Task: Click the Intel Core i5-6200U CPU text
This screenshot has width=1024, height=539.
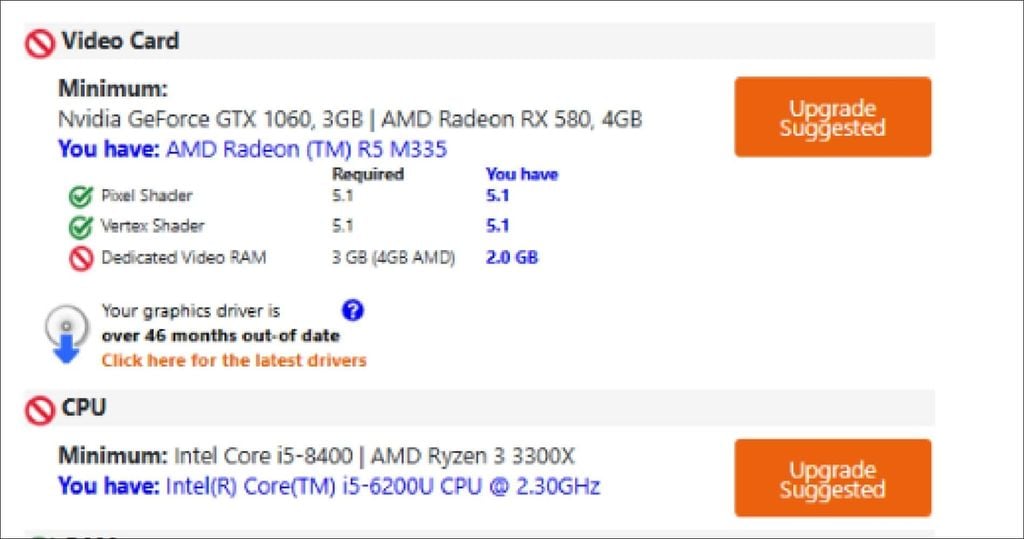Action: (x=383, y=487)
